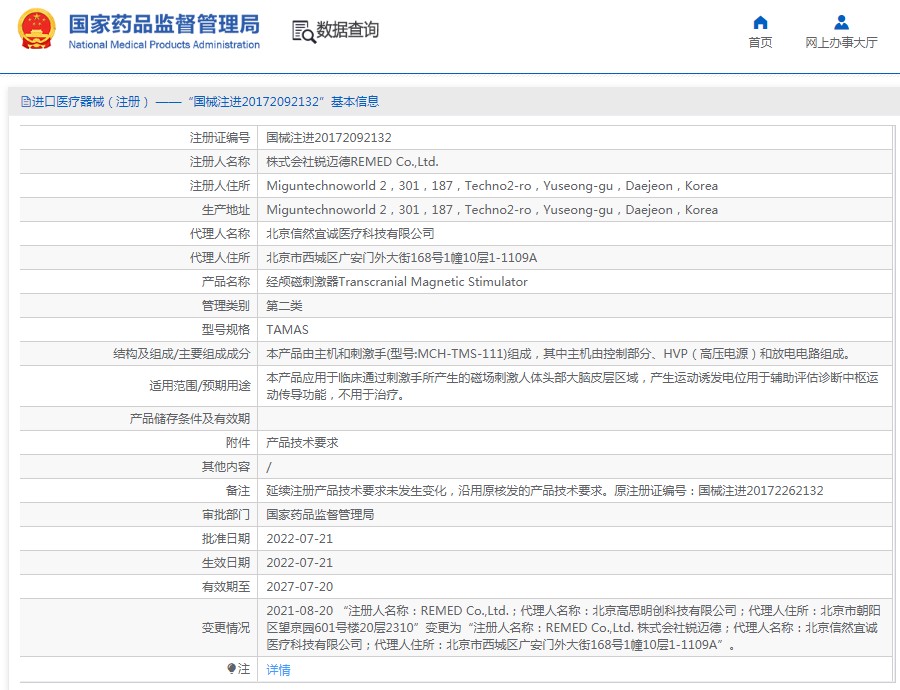Open the 数据查询 search icon
The image size is (900, 690).
[304, 32]
